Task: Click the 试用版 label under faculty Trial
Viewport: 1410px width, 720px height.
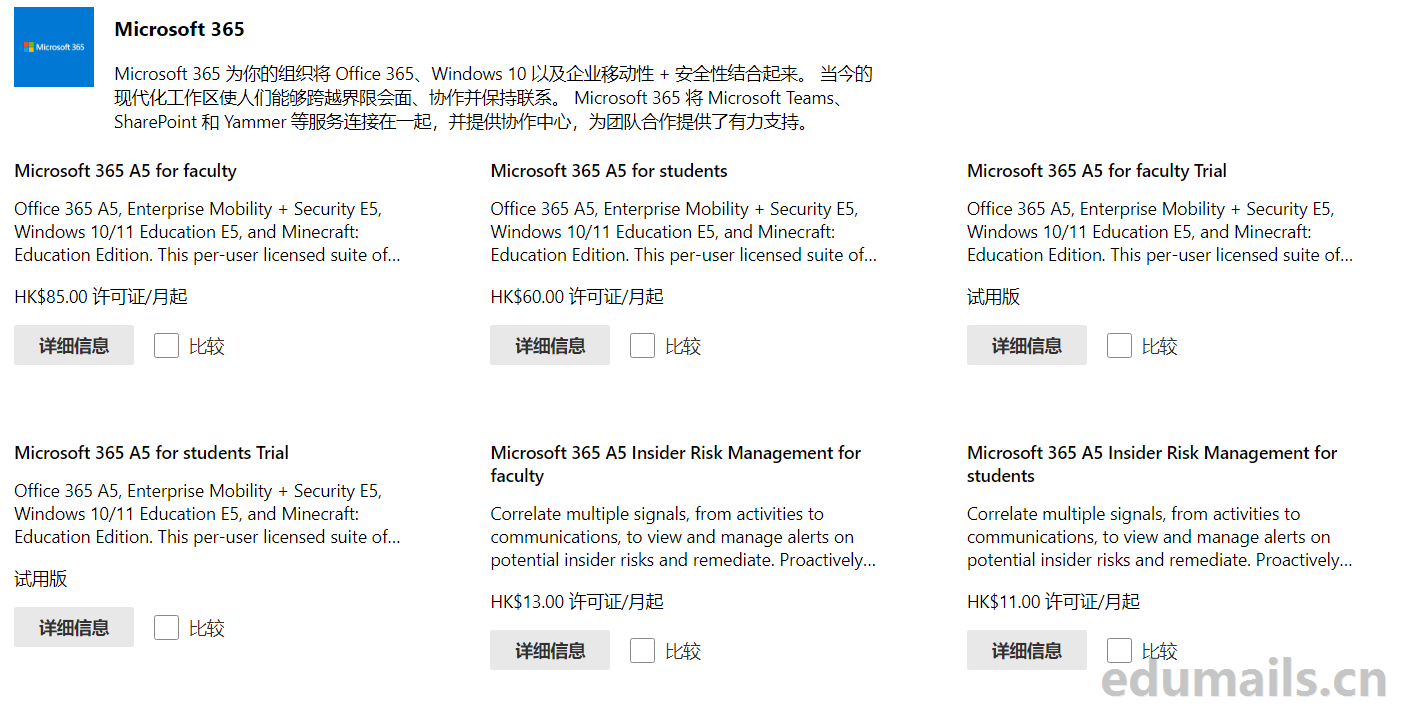Action: tap(993, 296)
